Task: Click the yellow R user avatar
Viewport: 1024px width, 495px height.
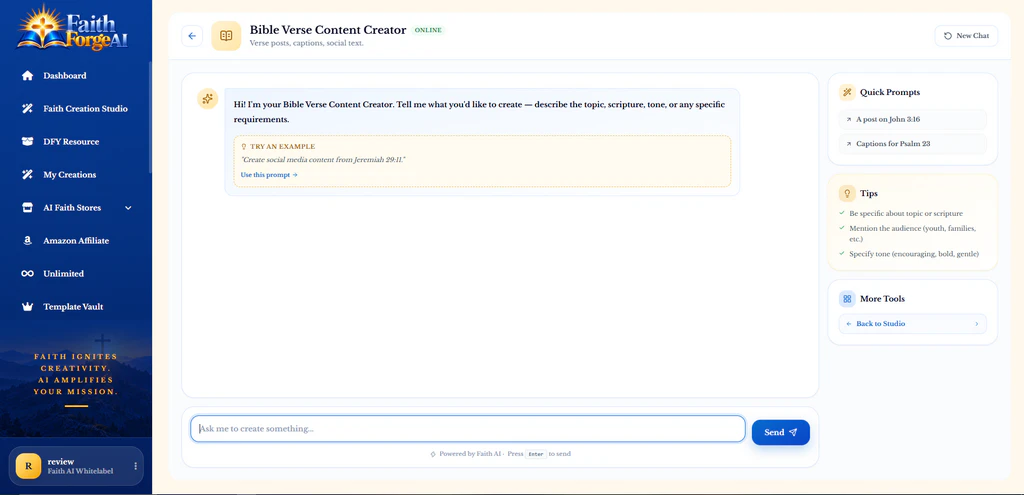Action: pos(28,466)
